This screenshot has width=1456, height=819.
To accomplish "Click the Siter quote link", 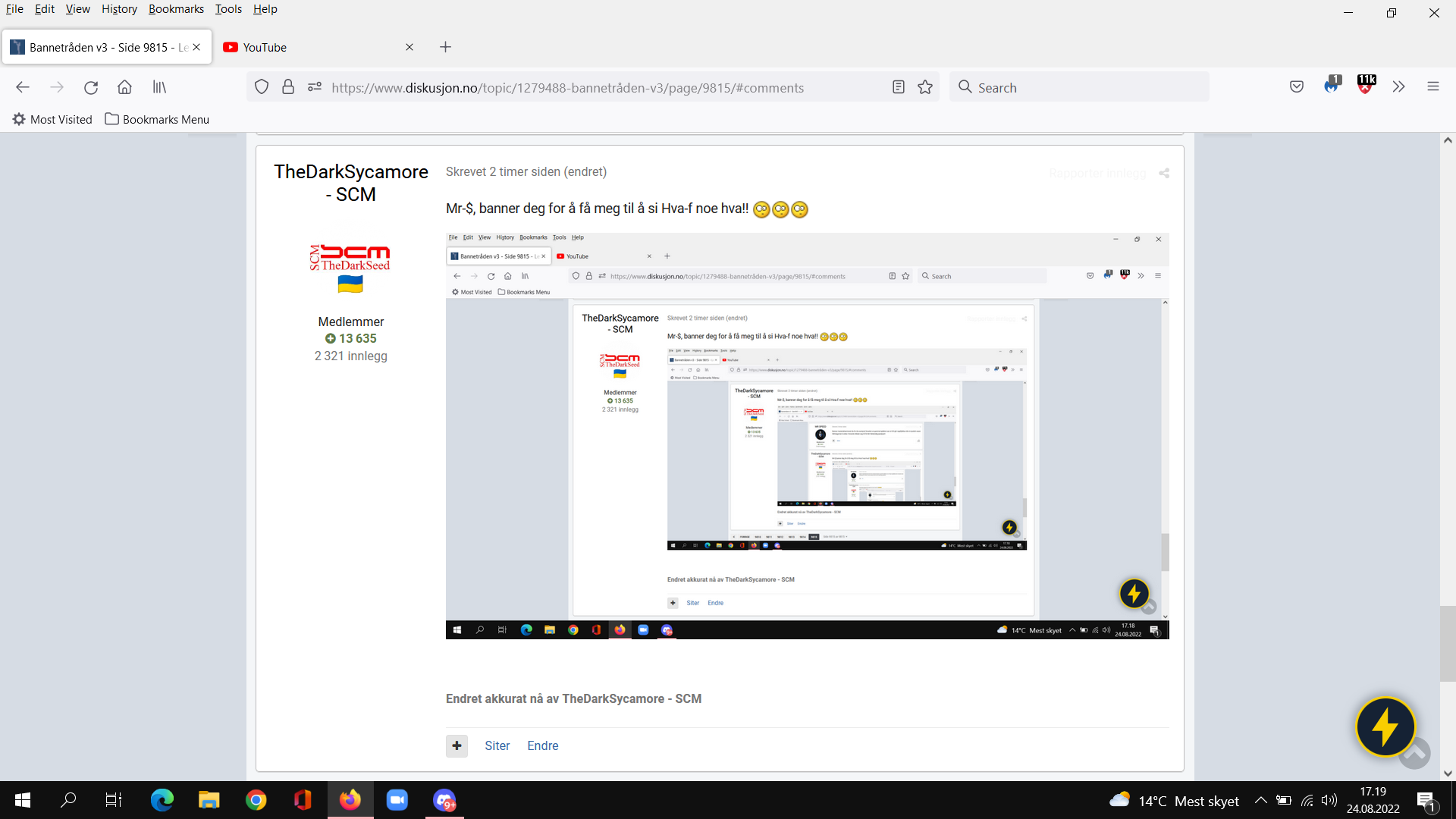I will tap(497, 745).
